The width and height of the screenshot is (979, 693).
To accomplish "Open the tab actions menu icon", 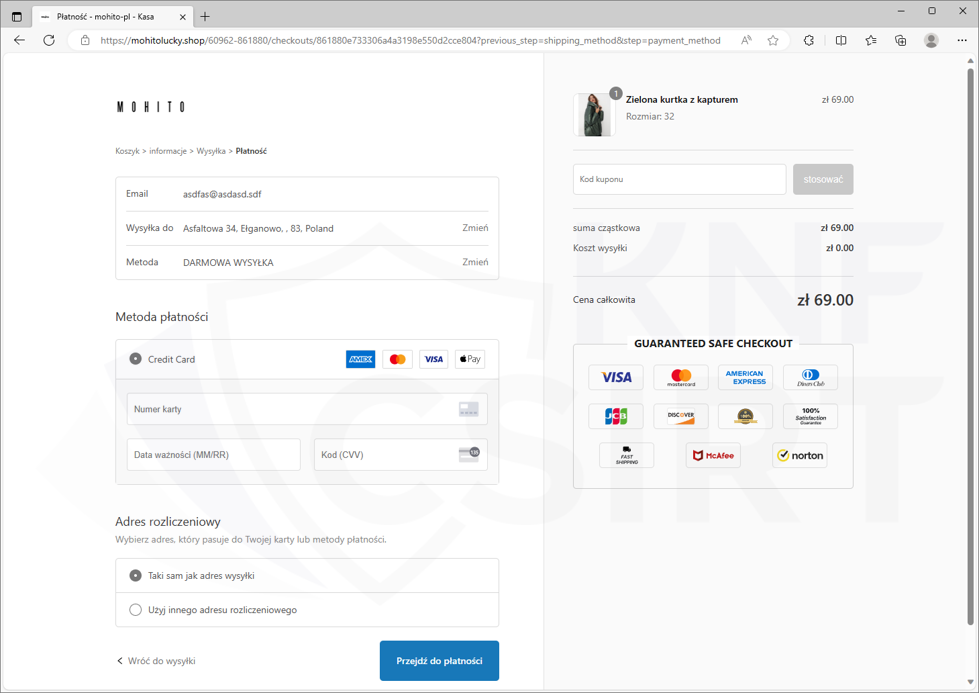I will tap(17, 17).
